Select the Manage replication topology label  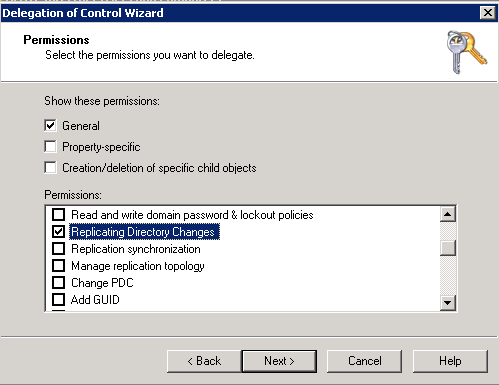pos(138,266)
